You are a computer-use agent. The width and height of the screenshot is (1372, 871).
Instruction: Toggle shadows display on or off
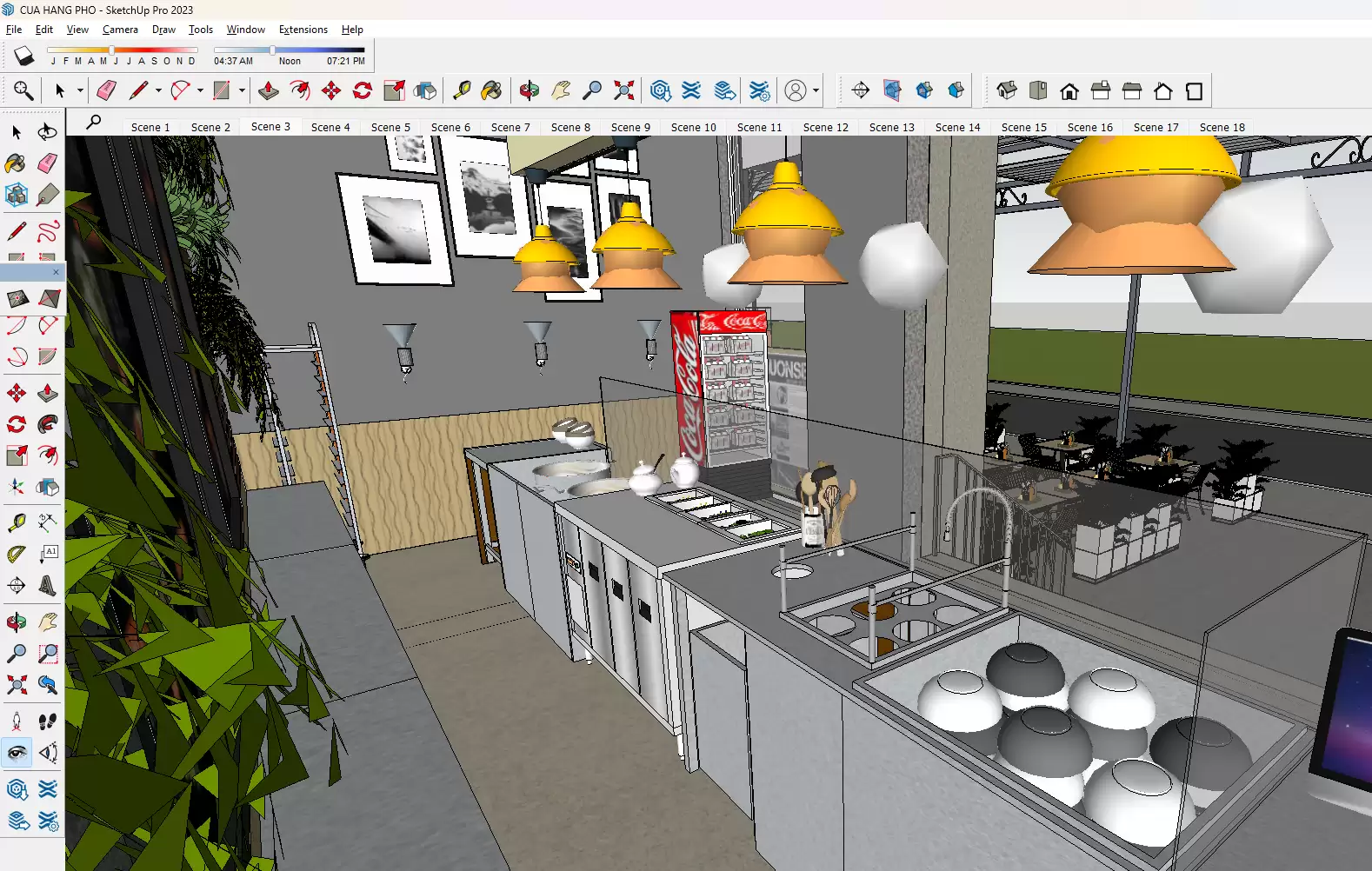(24, 57)
